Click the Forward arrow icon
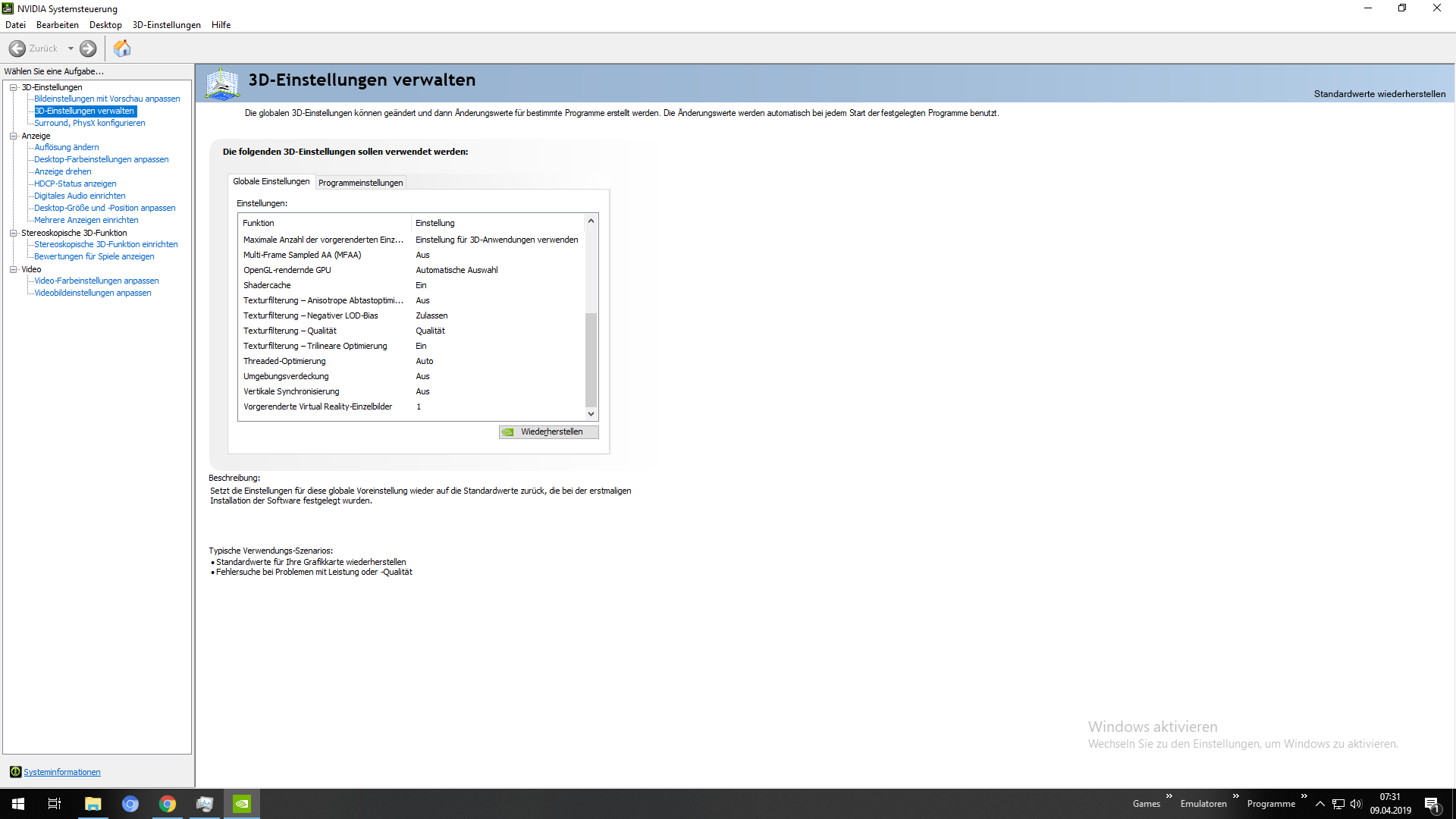The width and height of the screenshot is (1456, 819). pos(88,49)
